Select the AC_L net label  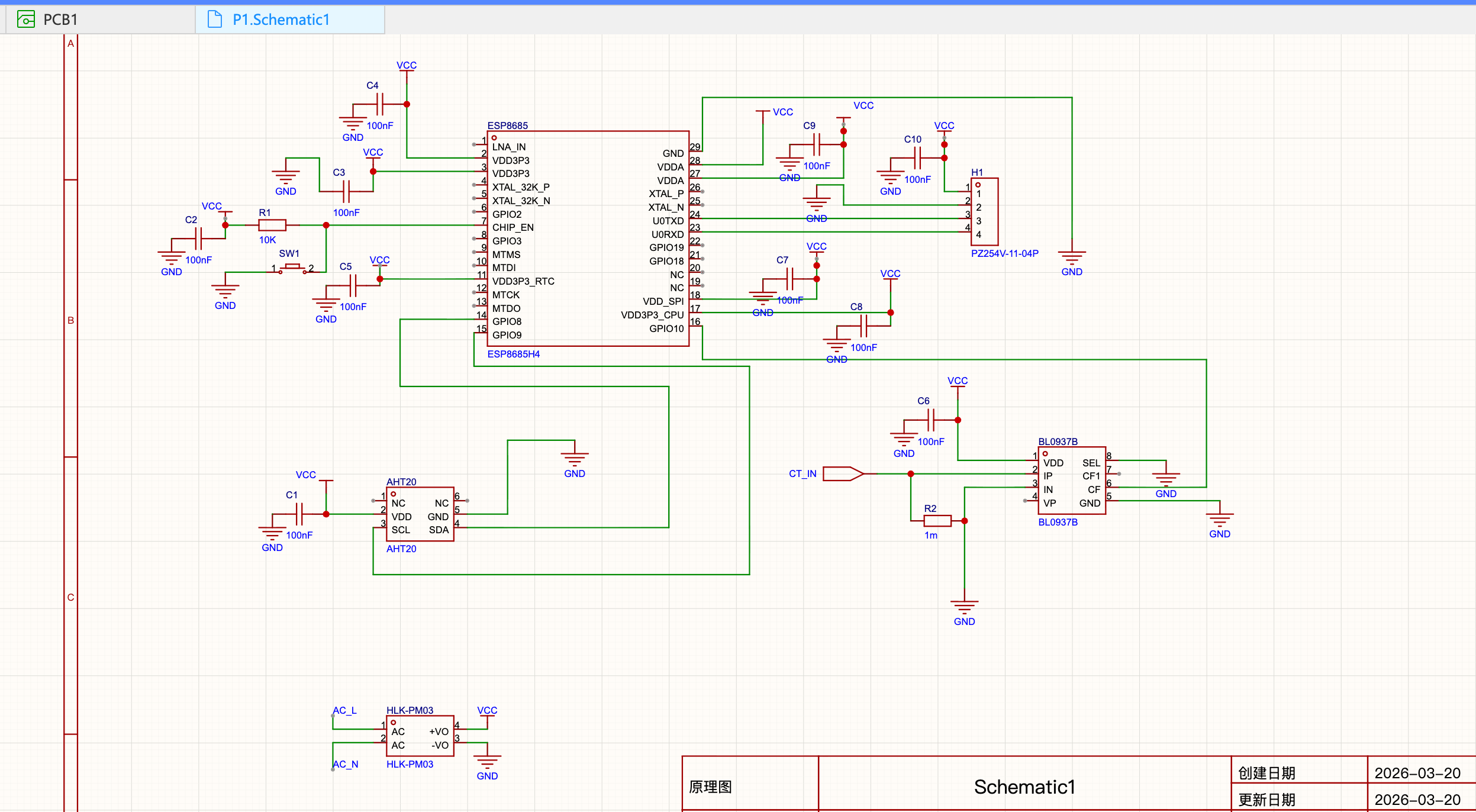(344, 710)
